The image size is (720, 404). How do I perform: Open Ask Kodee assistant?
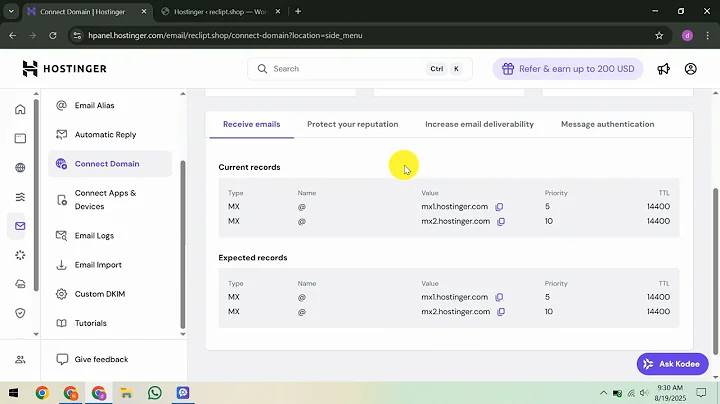(672, 364)
